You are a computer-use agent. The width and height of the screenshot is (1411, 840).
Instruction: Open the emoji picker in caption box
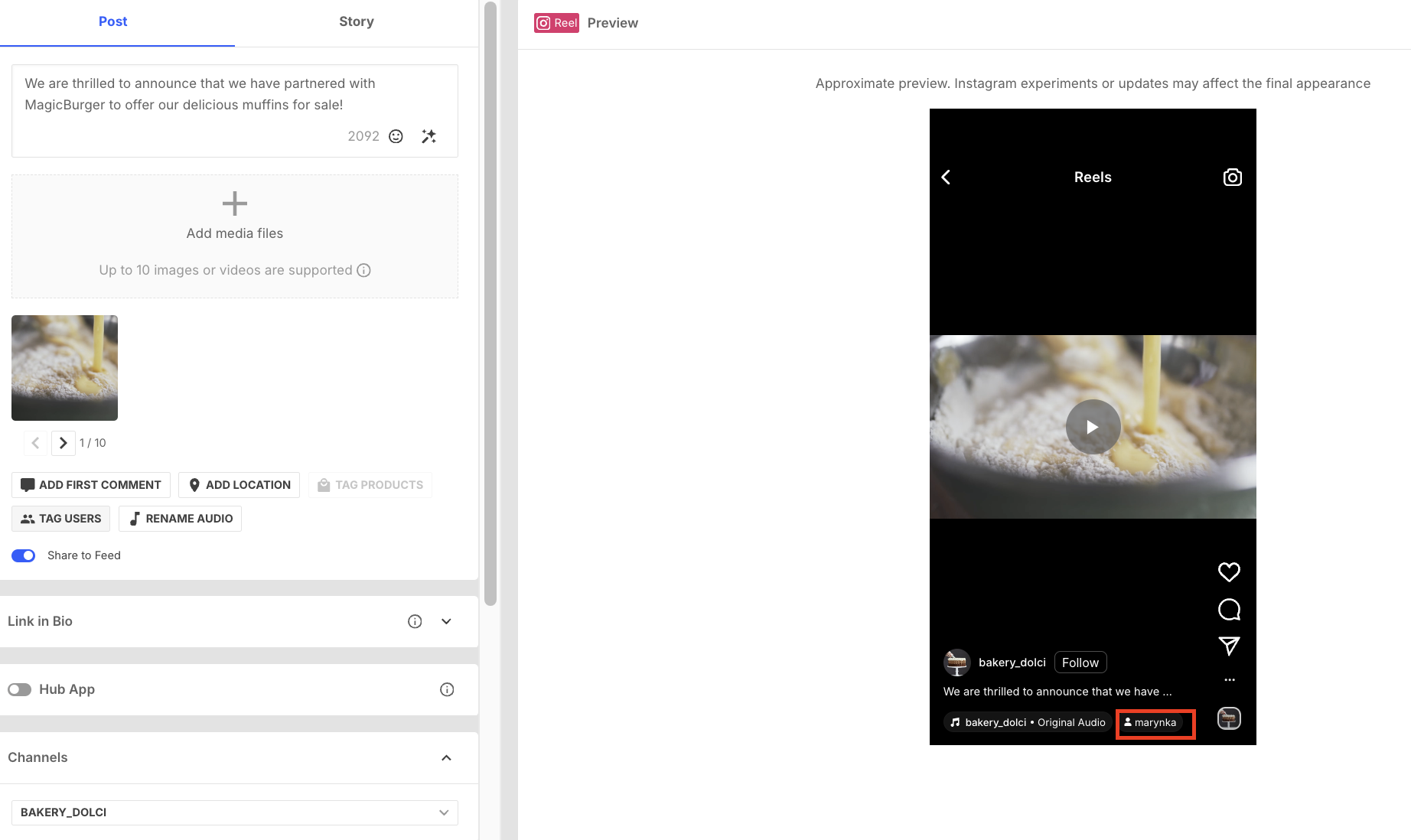coord(396,136)
